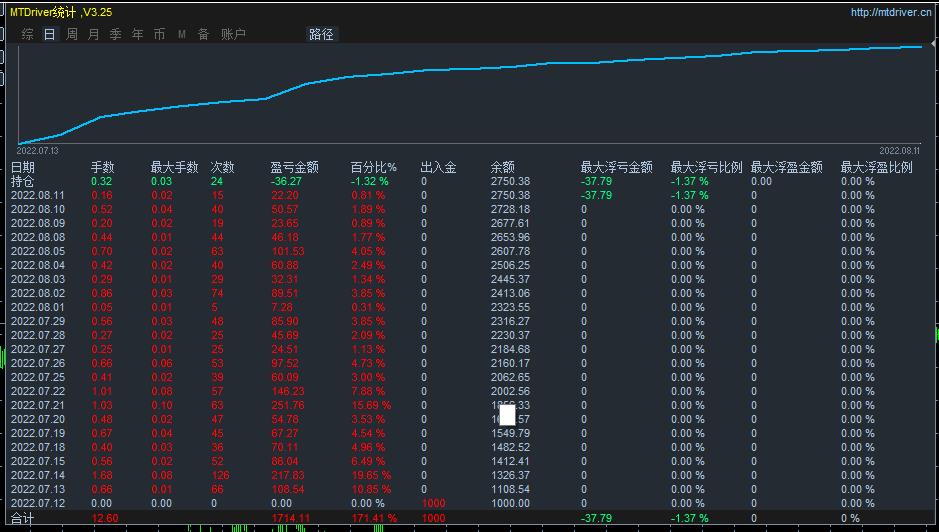Switch to the 季 quarterly tab
Image resolution: width=939 pixels, height=532 pixels.
pyautogui.click(x=116, y=34)
